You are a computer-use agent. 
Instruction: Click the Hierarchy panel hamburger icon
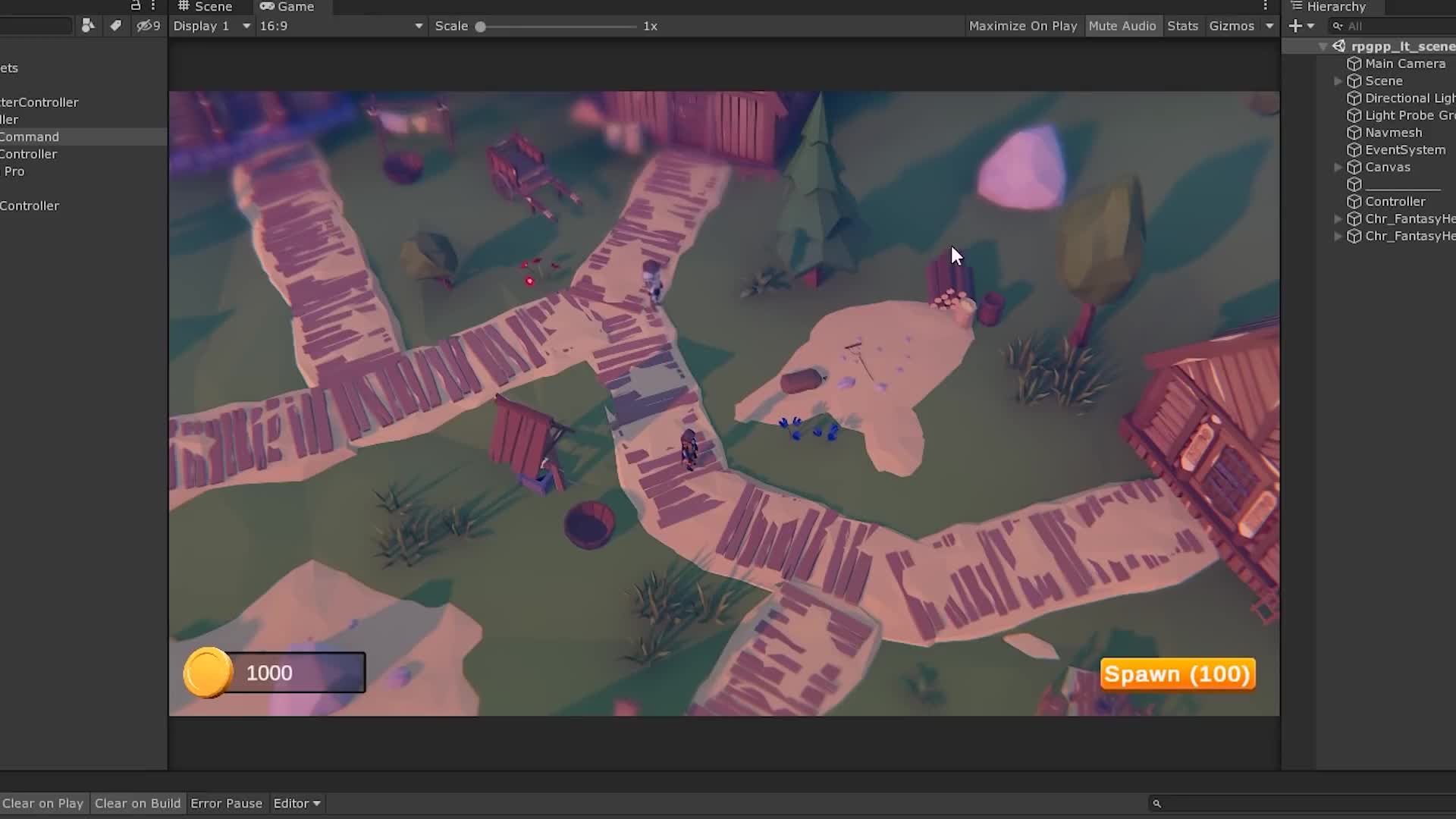[x=1298, y=6]
